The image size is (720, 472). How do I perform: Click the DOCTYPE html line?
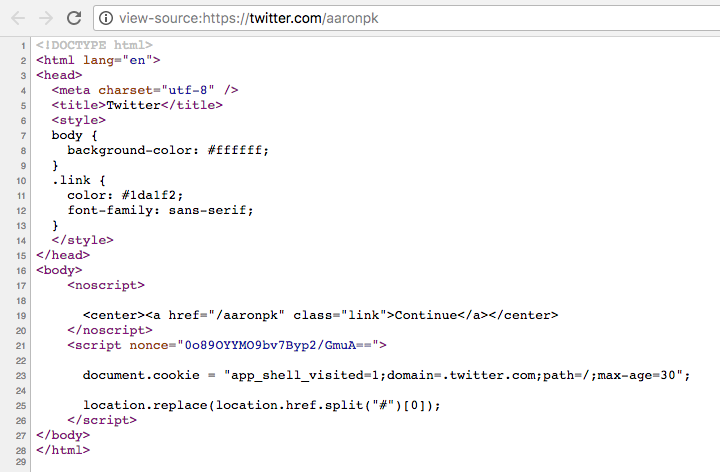pyautogui.click(x=94, y=45)
